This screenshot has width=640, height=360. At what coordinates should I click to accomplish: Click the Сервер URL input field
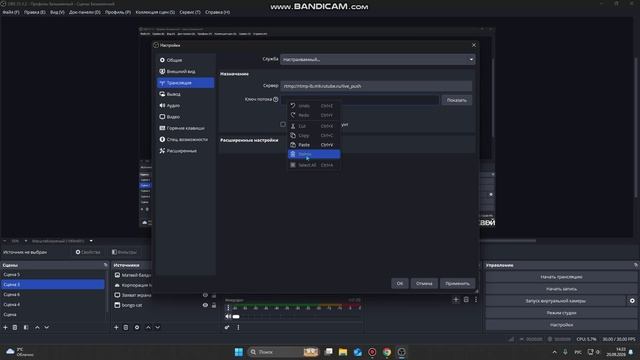click(376, 86)
